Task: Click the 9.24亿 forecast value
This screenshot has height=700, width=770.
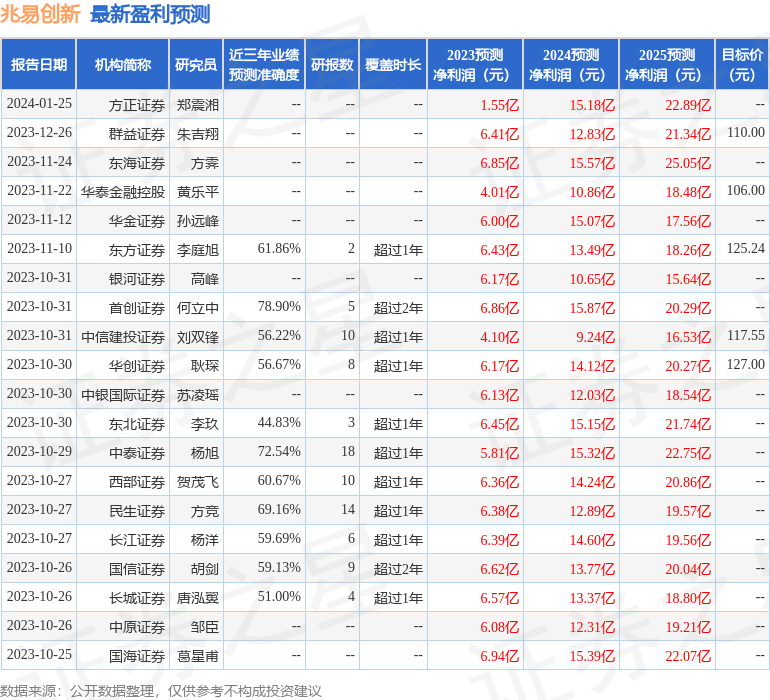Action: [x=595, y=337]
